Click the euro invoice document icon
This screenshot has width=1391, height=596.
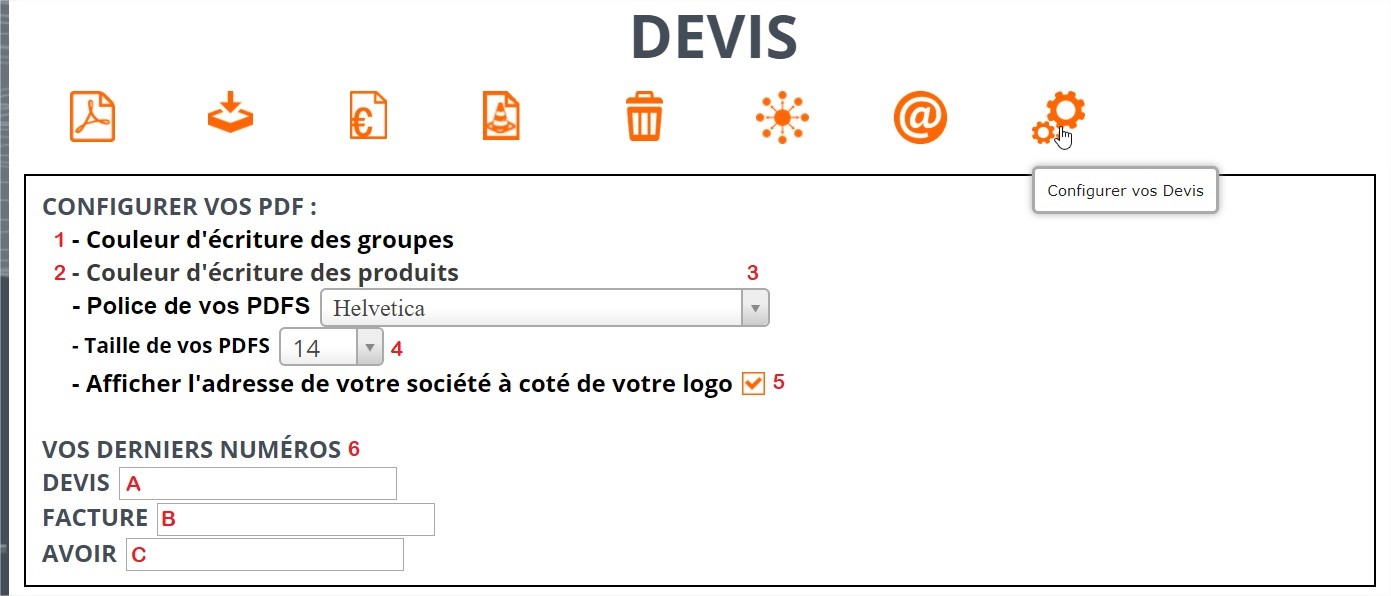[368, 116]
